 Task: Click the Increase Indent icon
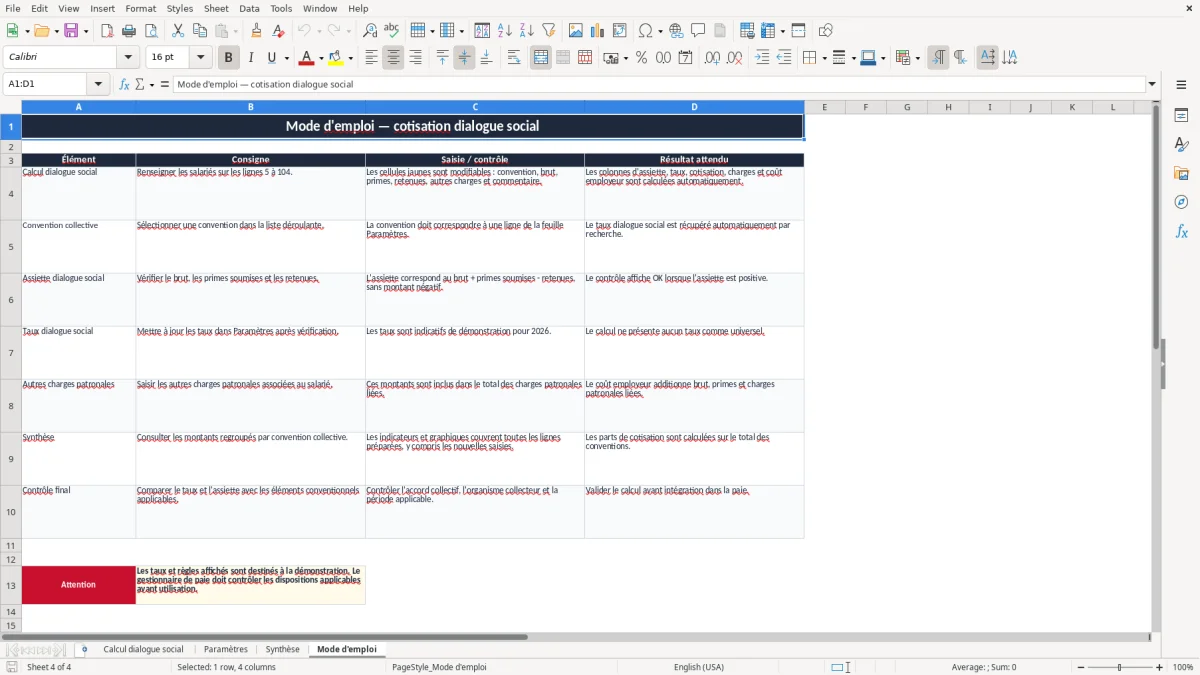[x=762, y=58]
